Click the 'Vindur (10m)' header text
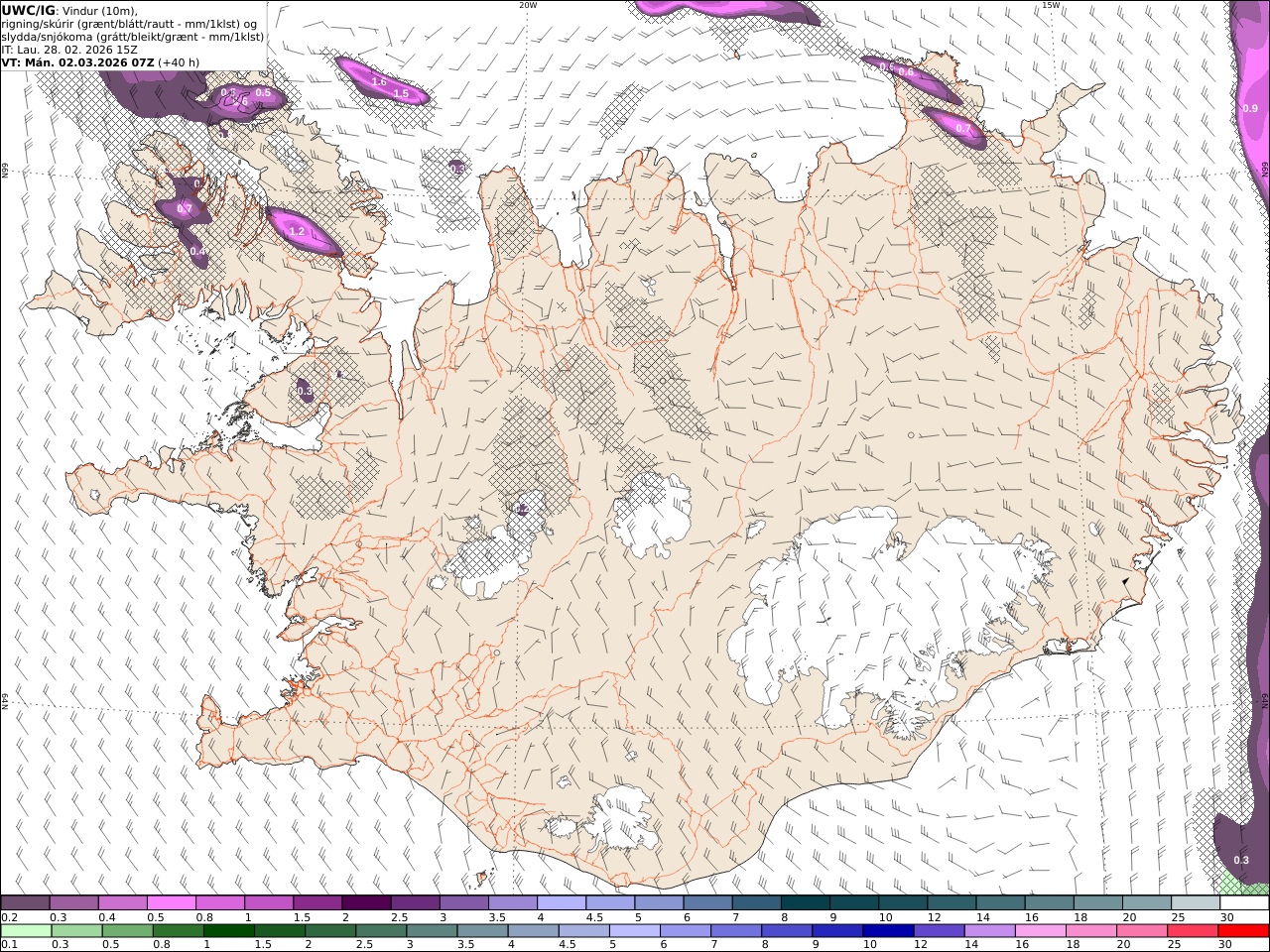The height and width of the screenshot is (952, 1270). 99,11
